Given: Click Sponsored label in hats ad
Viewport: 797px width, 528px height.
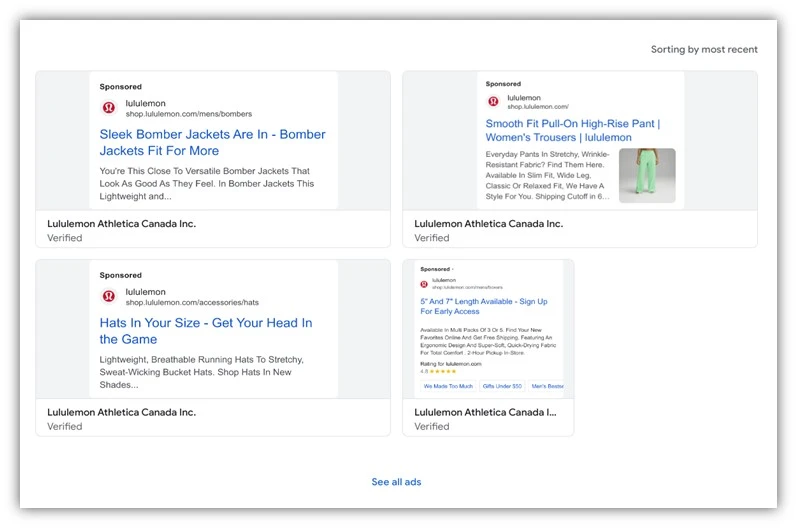Looking at the screenshot, I should (x=120, y=275).
